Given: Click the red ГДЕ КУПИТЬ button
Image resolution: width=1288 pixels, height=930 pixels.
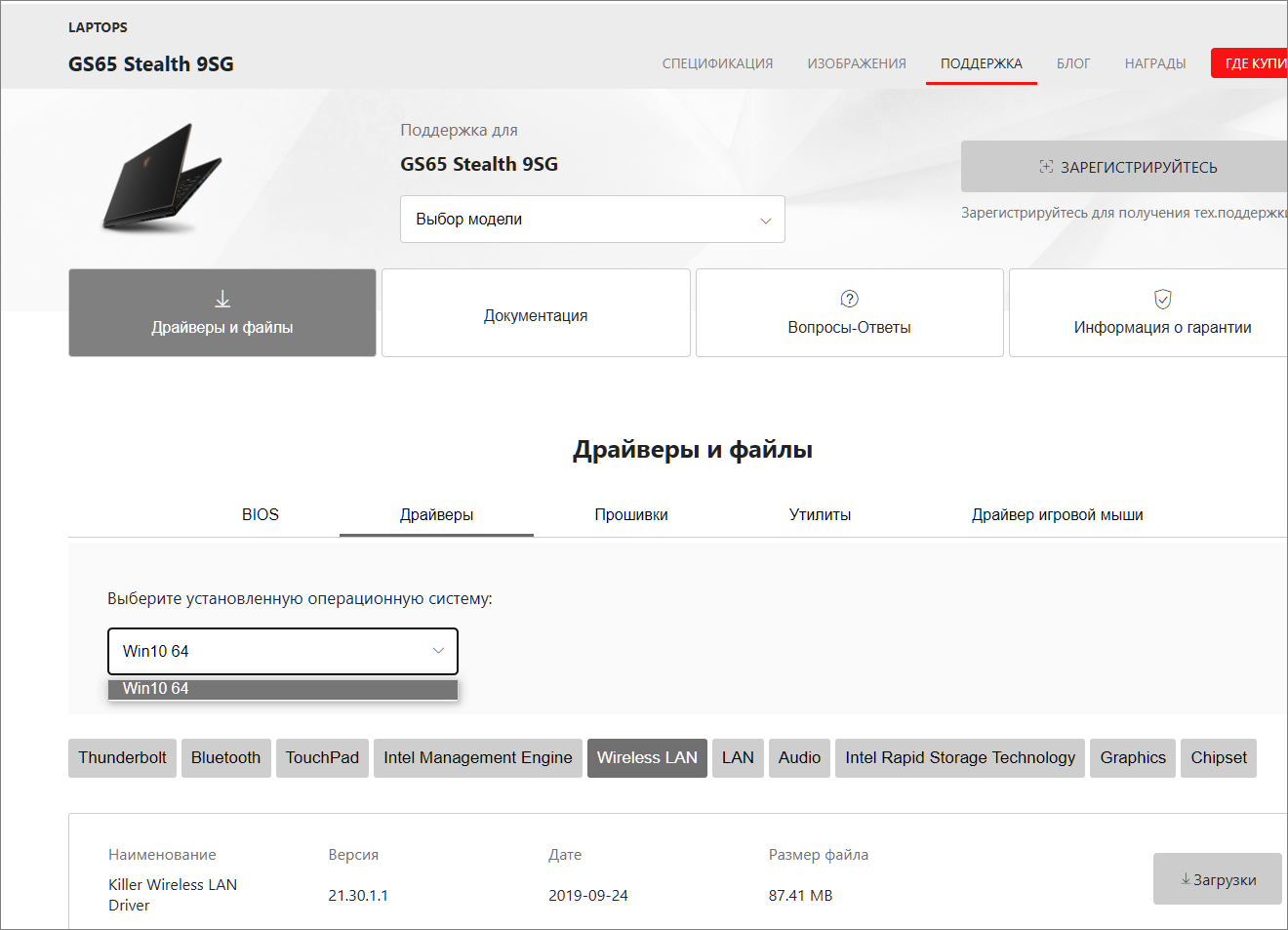Looking at the screenshot, I should click(1250, 63).
